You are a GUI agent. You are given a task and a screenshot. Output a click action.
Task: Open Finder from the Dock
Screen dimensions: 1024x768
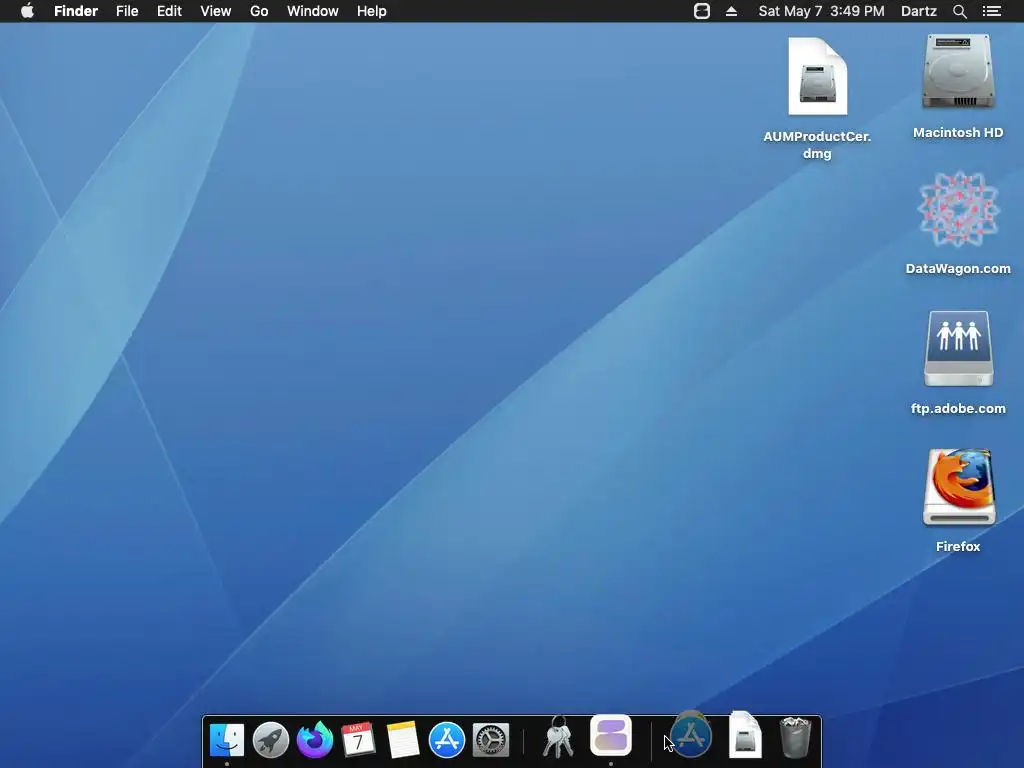[x=227, y=740]
